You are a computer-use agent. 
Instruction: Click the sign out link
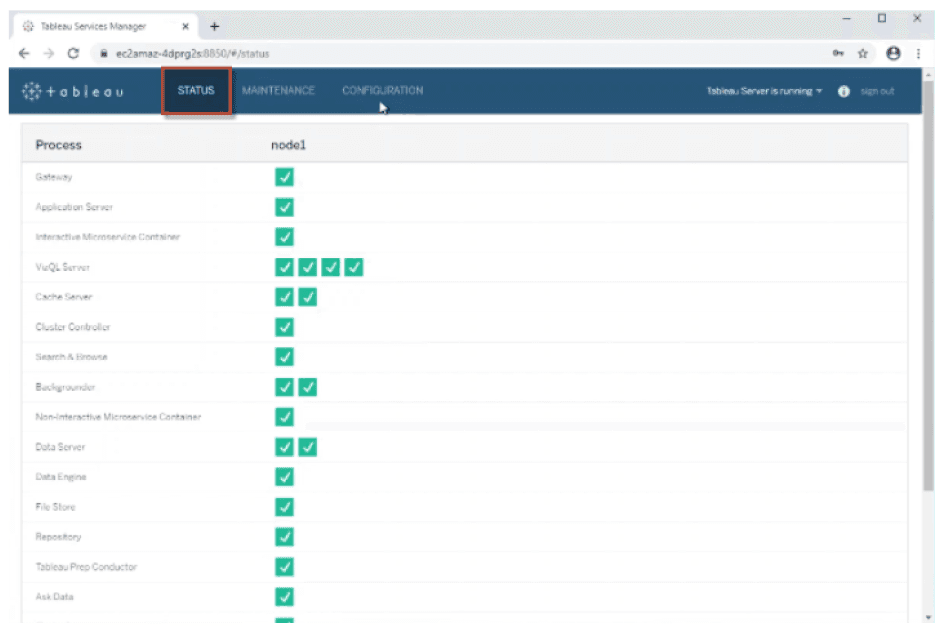coord(877,91)
